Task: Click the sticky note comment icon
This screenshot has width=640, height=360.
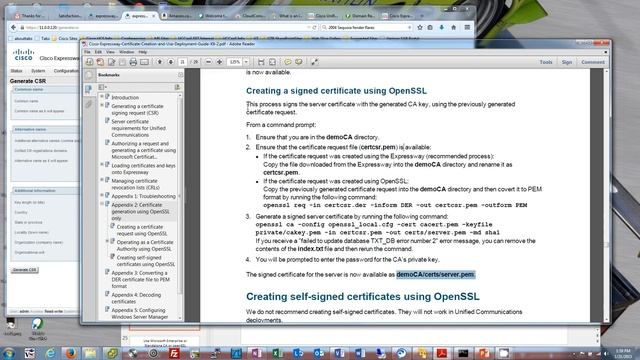Action: (x=288, y=62)
